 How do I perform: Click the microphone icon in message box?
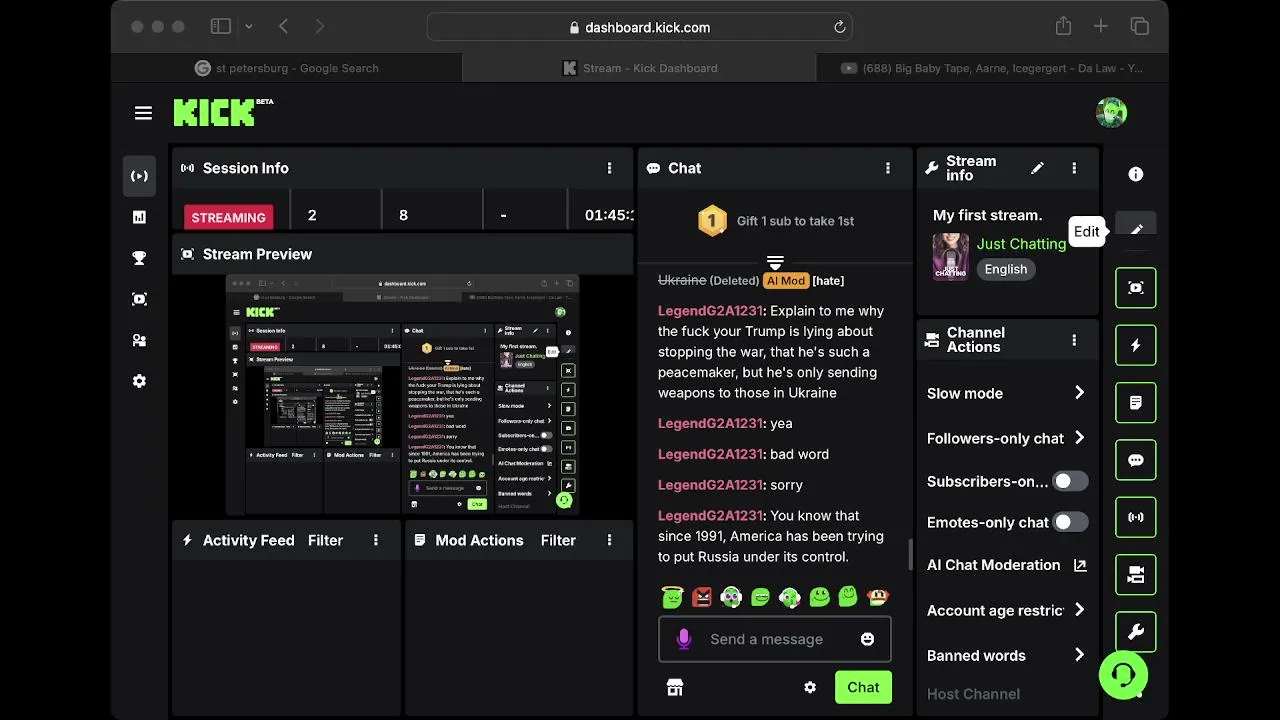click(684, 639)
